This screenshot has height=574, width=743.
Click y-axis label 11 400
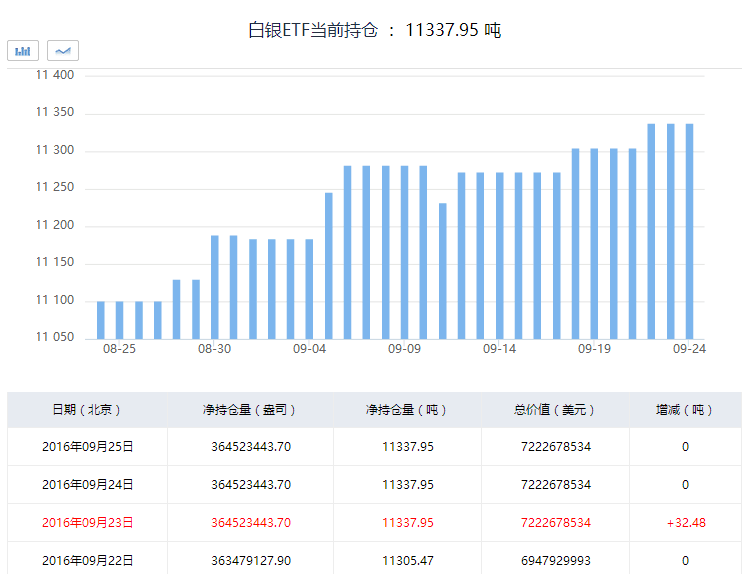(55, 75)
